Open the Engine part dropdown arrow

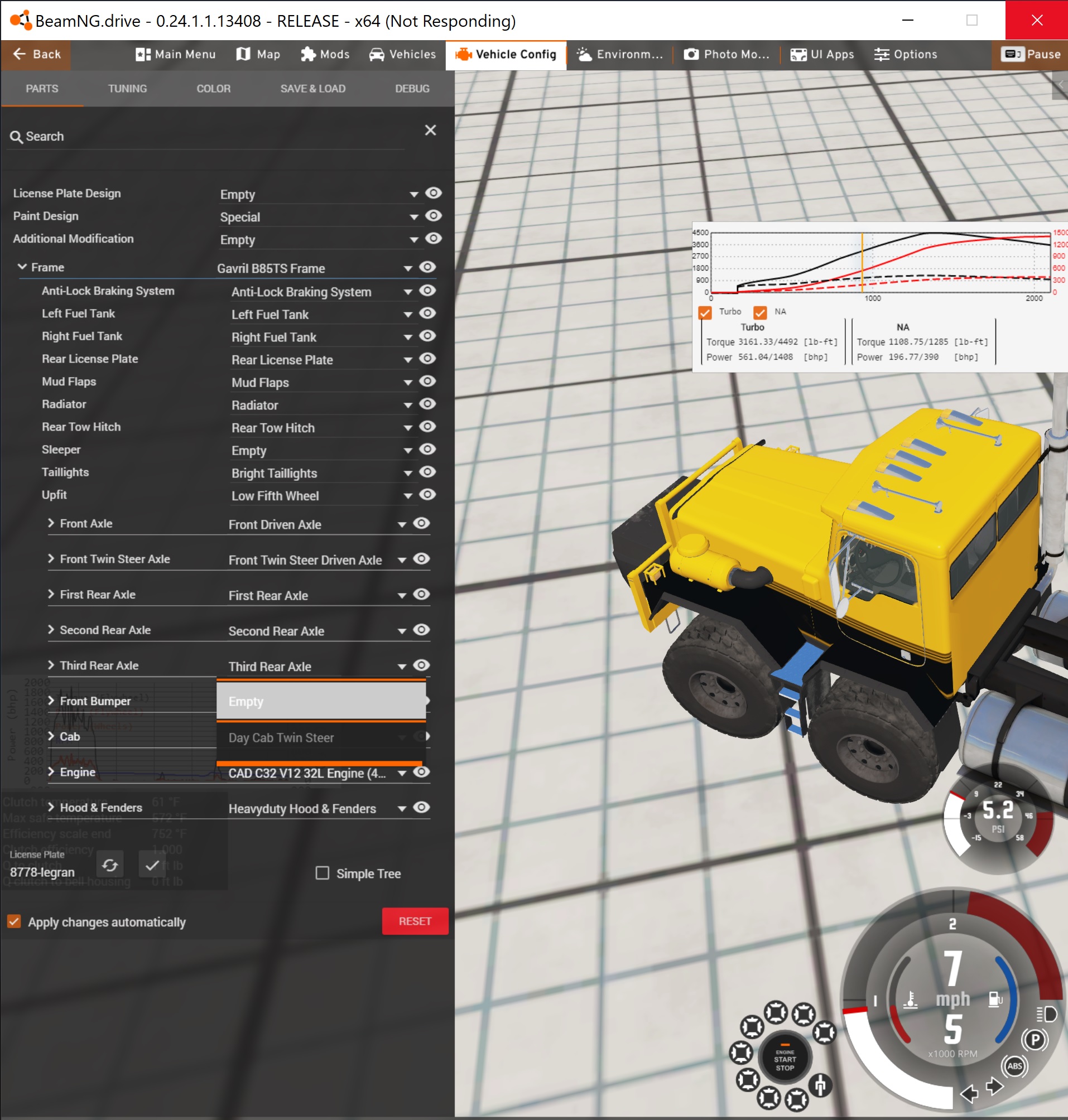click(x=402, y=774)
